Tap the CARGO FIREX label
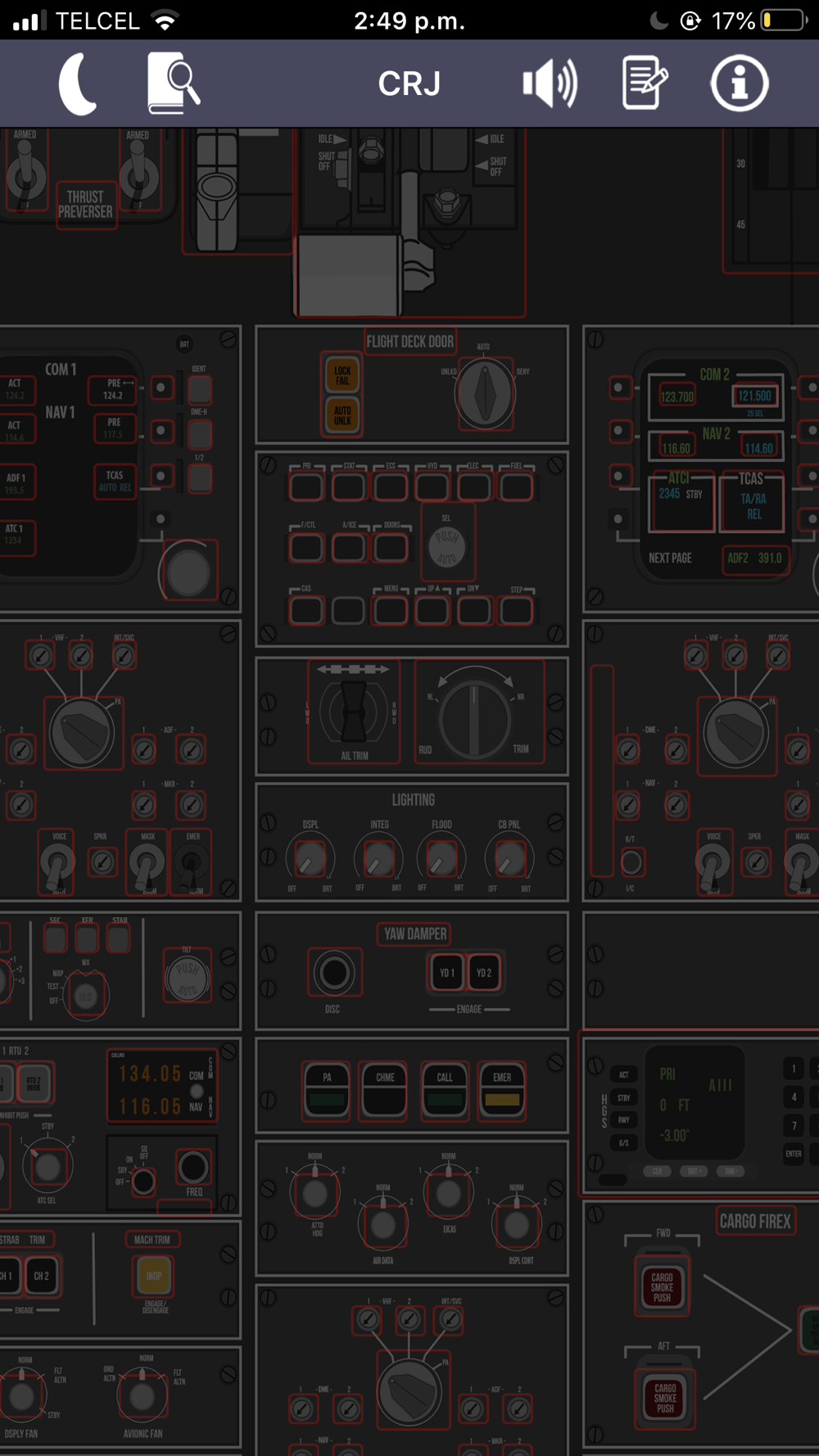This screenshot has height=1456, width=819. 755,1221
